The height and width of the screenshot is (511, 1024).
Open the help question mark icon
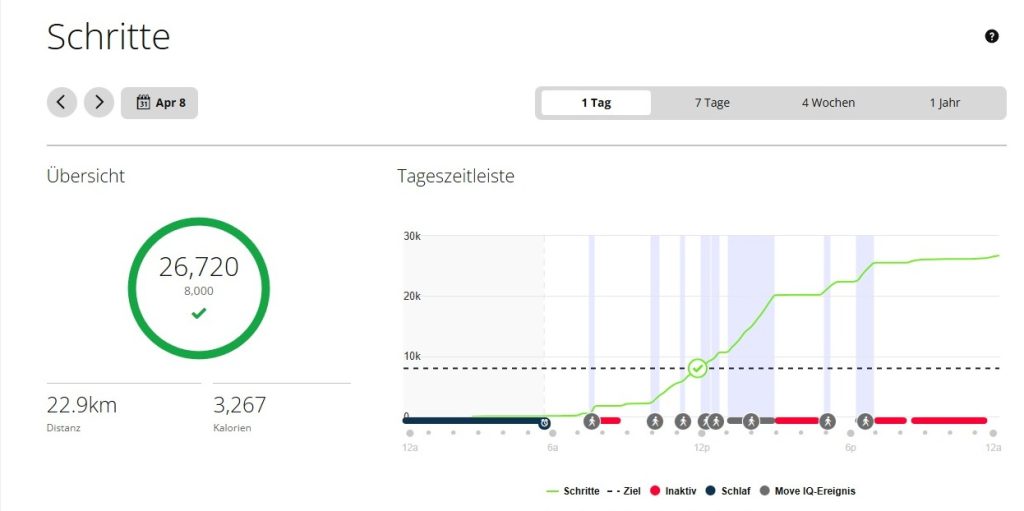(x=991, y=37)
